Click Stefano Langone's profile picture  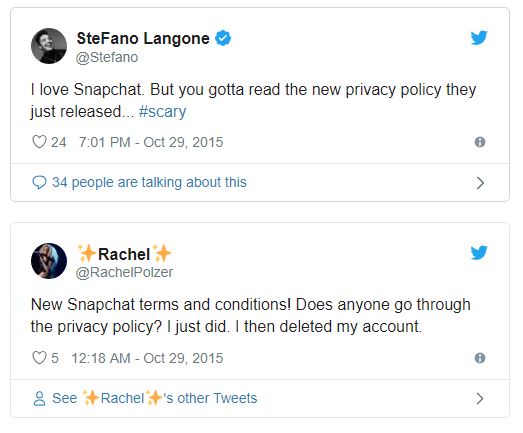click(49, 46)
